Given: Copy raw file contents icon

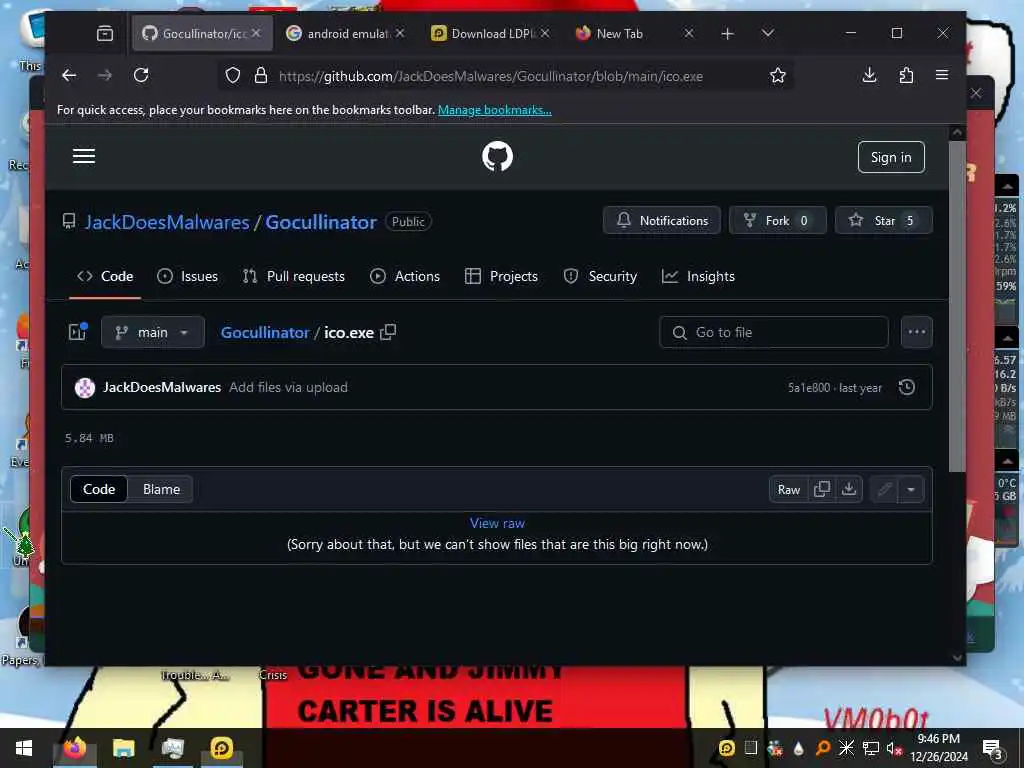Looking at the screenshot, I should point(822,489).
